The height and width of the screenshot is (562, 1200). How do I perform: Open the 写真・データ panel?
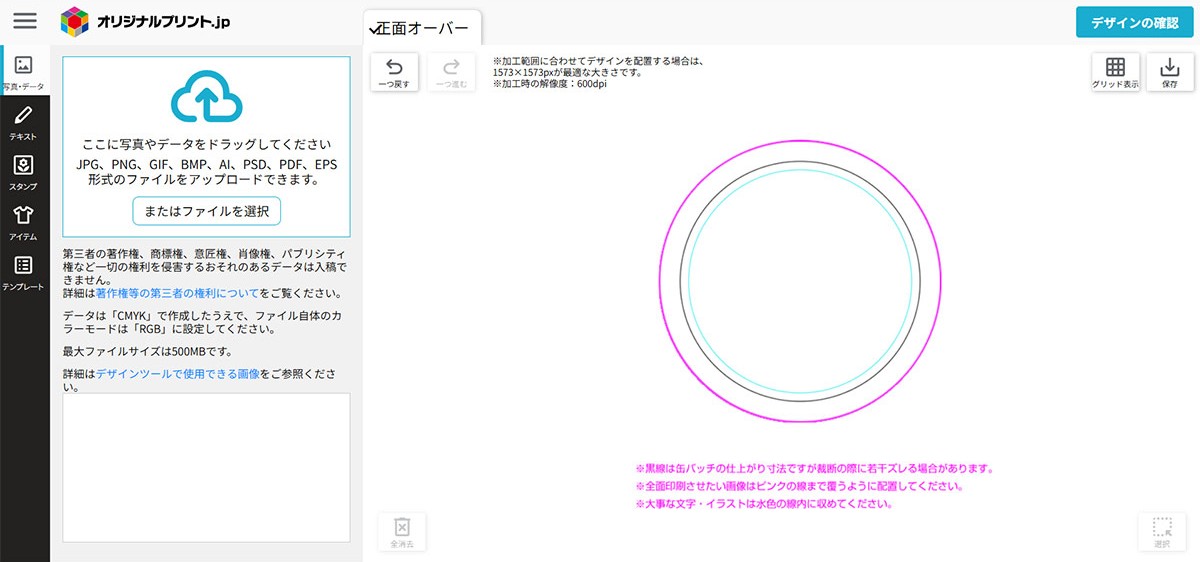(x=24, y=71)
